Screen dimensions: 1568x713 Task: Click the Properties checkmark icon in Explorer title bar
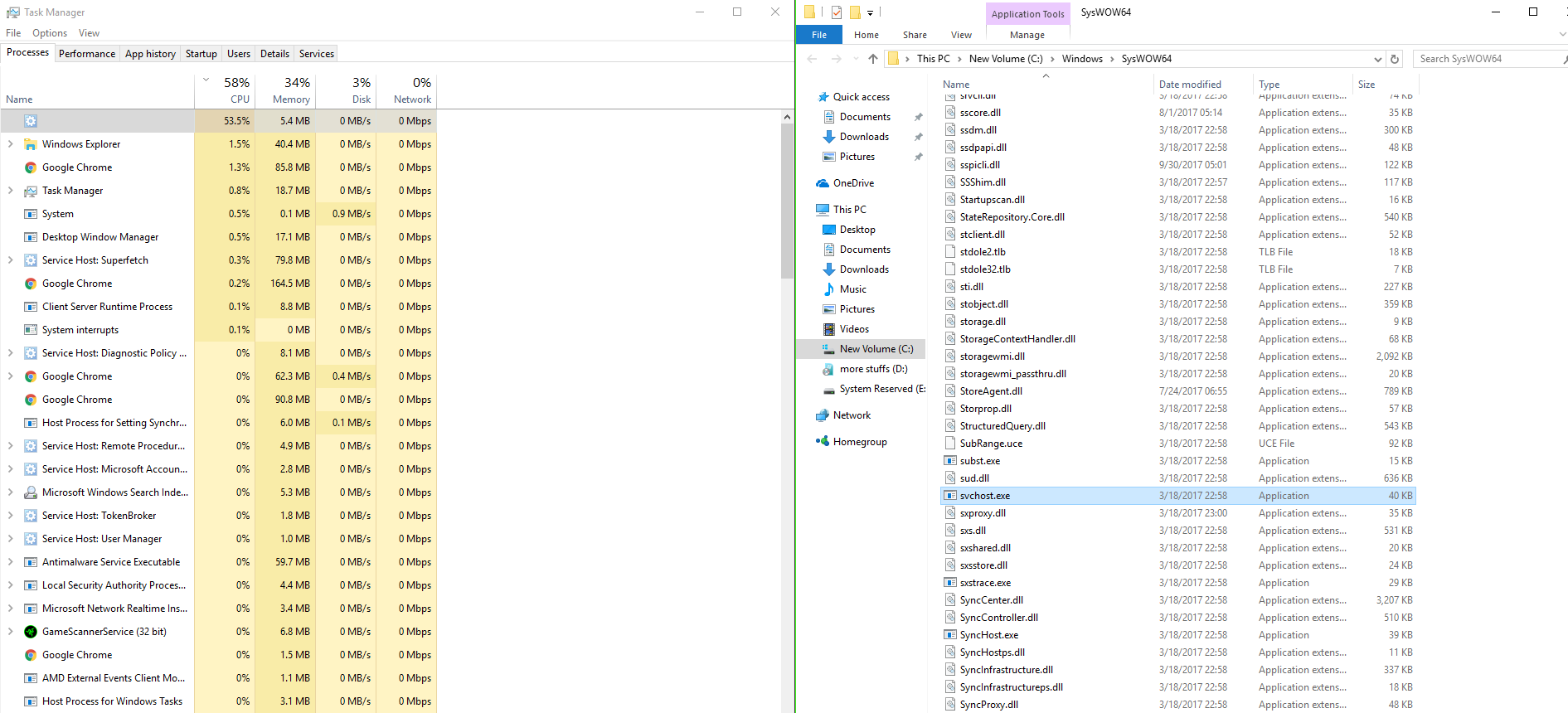click(837, 12)
